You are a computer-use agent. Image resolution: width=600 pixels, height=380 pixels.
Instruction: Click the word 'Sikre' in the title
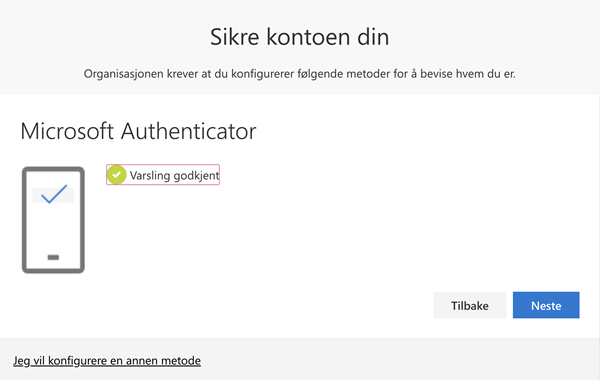[235, 37]
